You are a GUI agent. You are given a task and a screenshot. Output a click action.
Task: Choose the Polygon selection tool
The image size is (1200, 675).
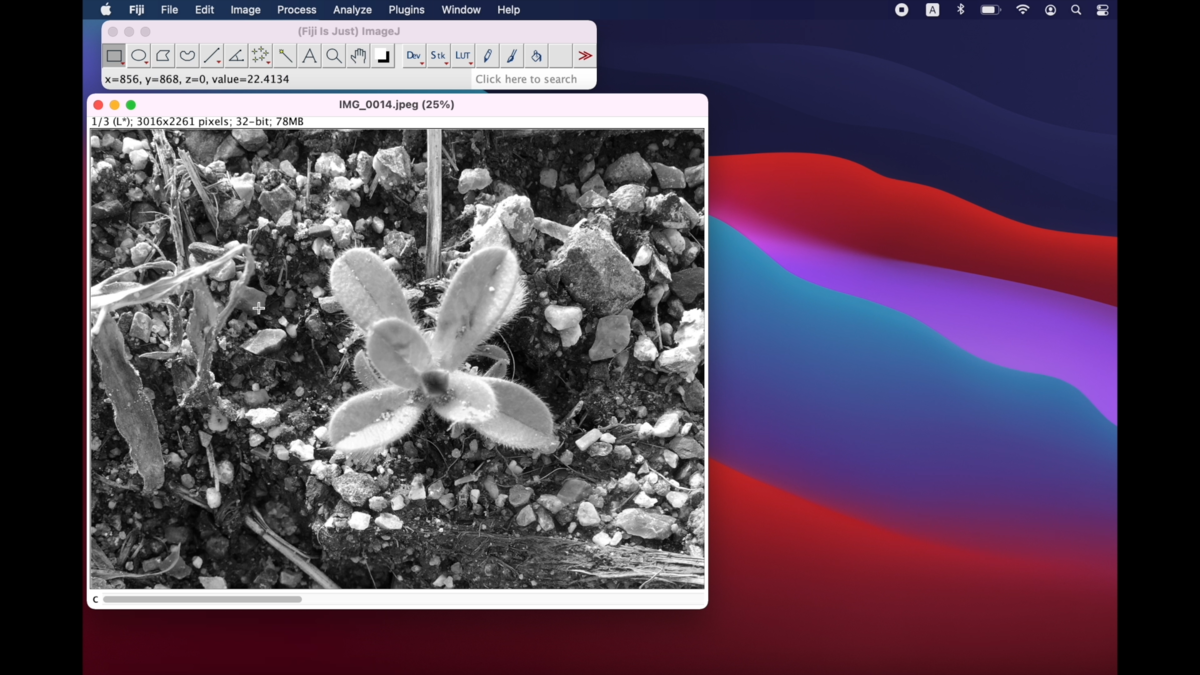[163, 56]
